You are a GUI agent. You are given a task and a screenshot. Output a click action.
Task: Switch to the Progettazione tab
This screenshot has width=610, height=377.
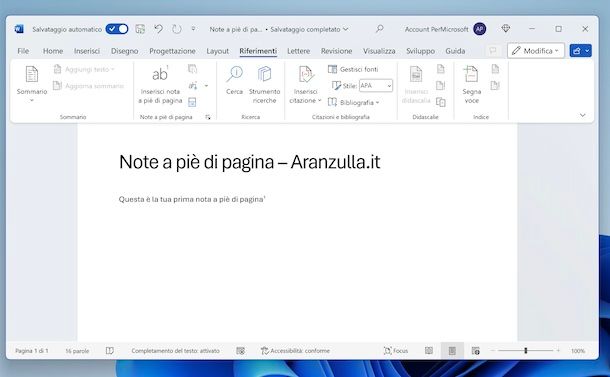172,51
